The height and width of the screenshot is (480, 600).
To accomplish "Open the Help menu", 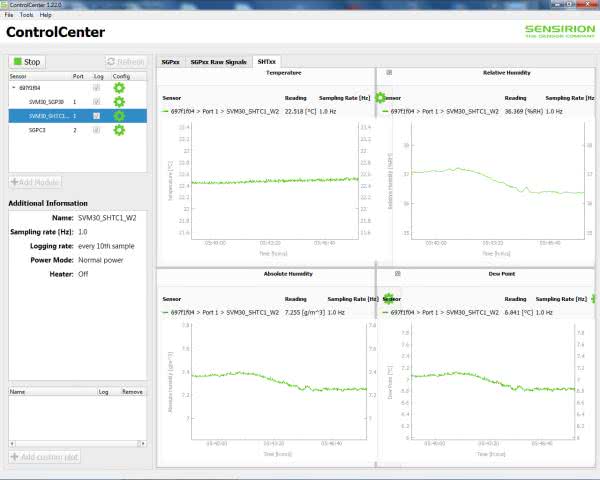I will click(46, 15).
